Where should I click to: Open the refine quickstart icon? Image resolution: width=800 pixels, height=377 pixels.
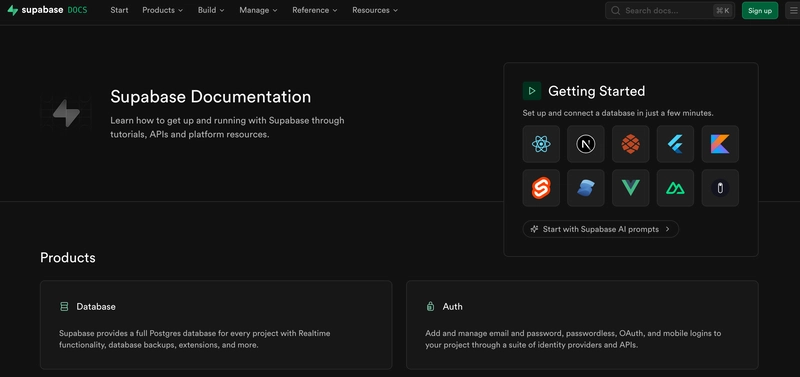coord(720,188)
